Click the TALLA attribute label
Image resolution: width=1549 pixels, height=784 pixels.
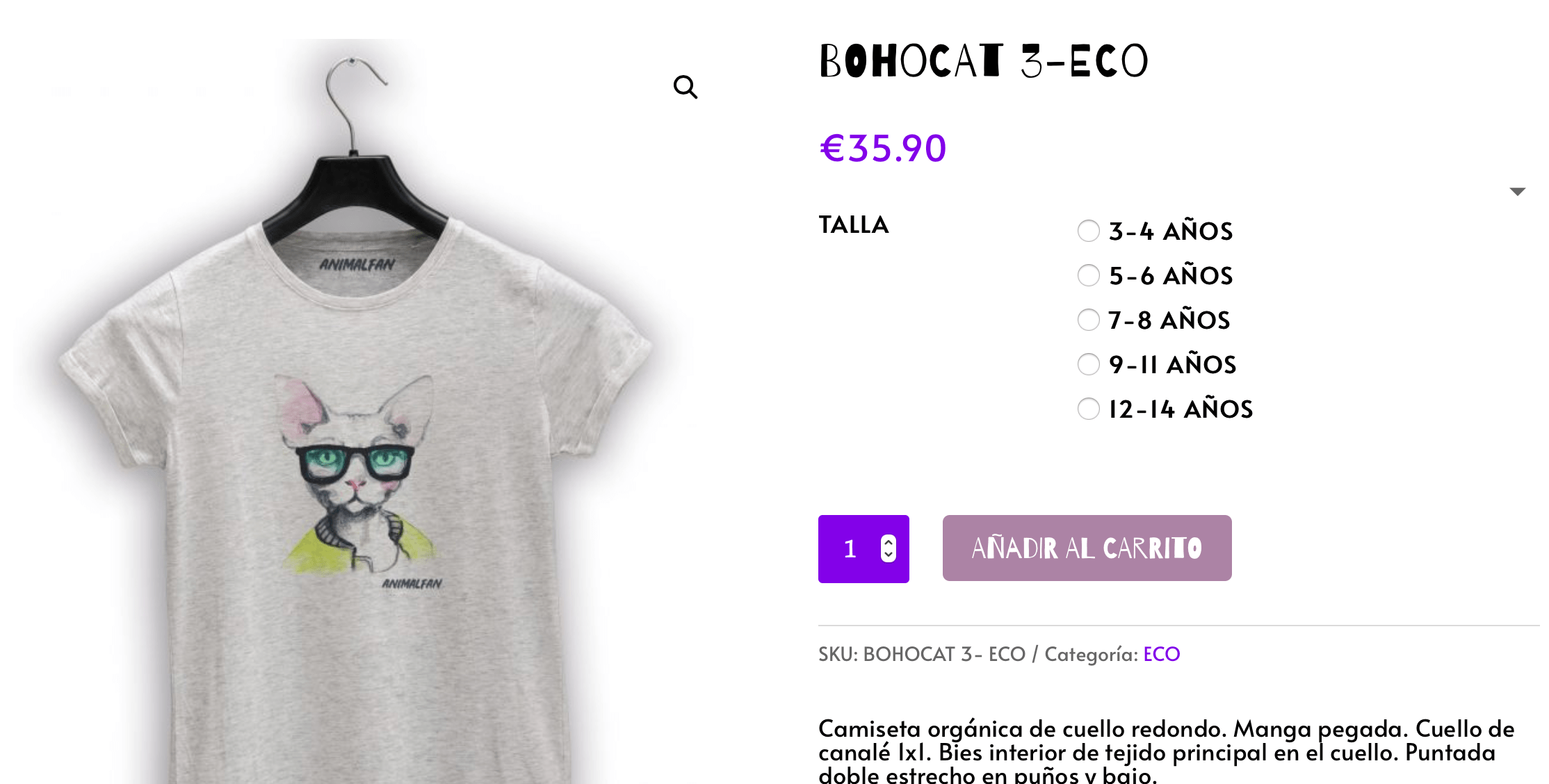(854, 224)
